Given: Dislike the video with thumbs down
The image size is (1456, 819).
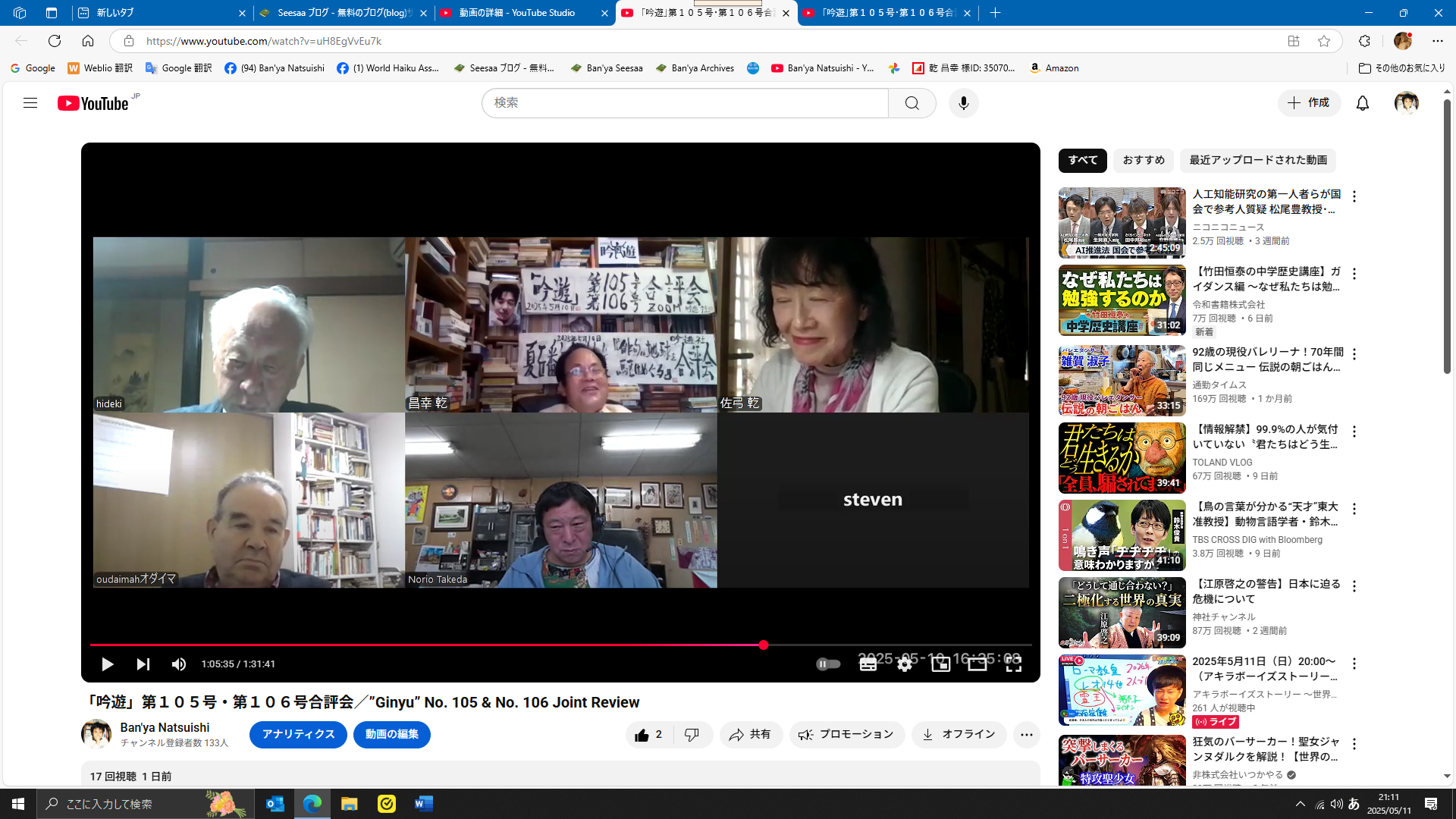Looking at the screenshot, I should coord(691,734).
